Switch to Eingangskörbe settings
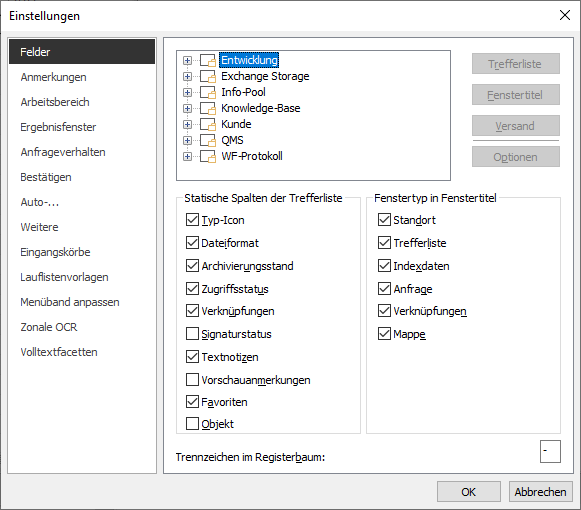 click(x=82, y=252)
